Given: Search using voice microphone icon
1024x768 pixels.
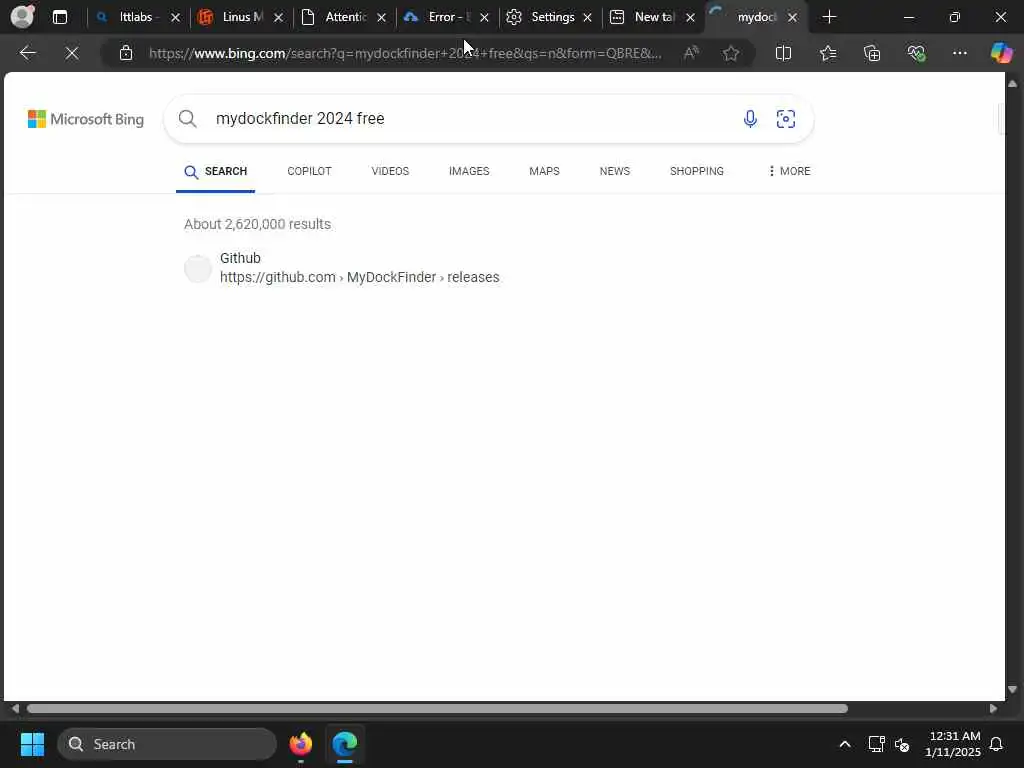Looking at the screenshot, I should tap(750, 118).
